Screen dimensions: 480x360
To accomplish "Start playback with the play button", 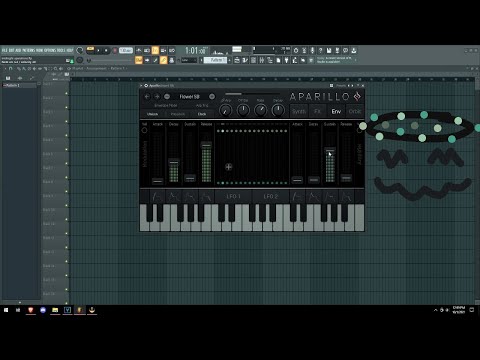I will (x=98, y=50).
